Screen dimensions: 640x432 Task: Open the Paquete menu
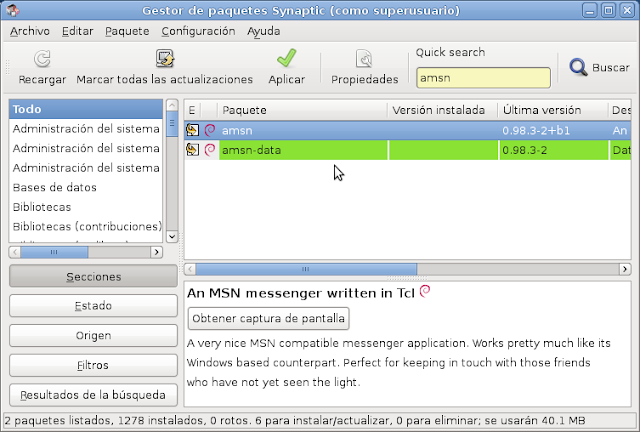pos(127,31)
